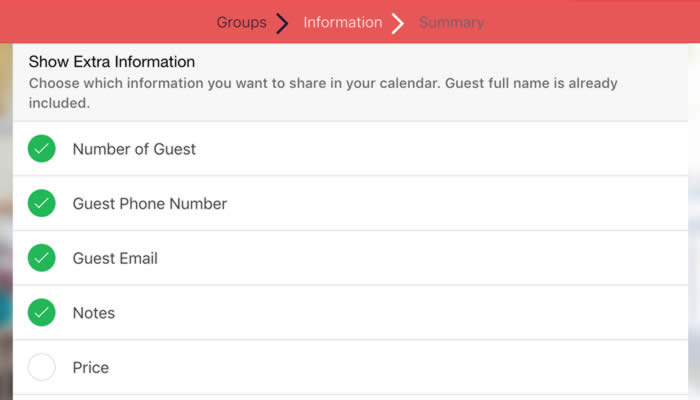
Task: Deselect the Notes green checkmark icon
Action: pos(42,312)
